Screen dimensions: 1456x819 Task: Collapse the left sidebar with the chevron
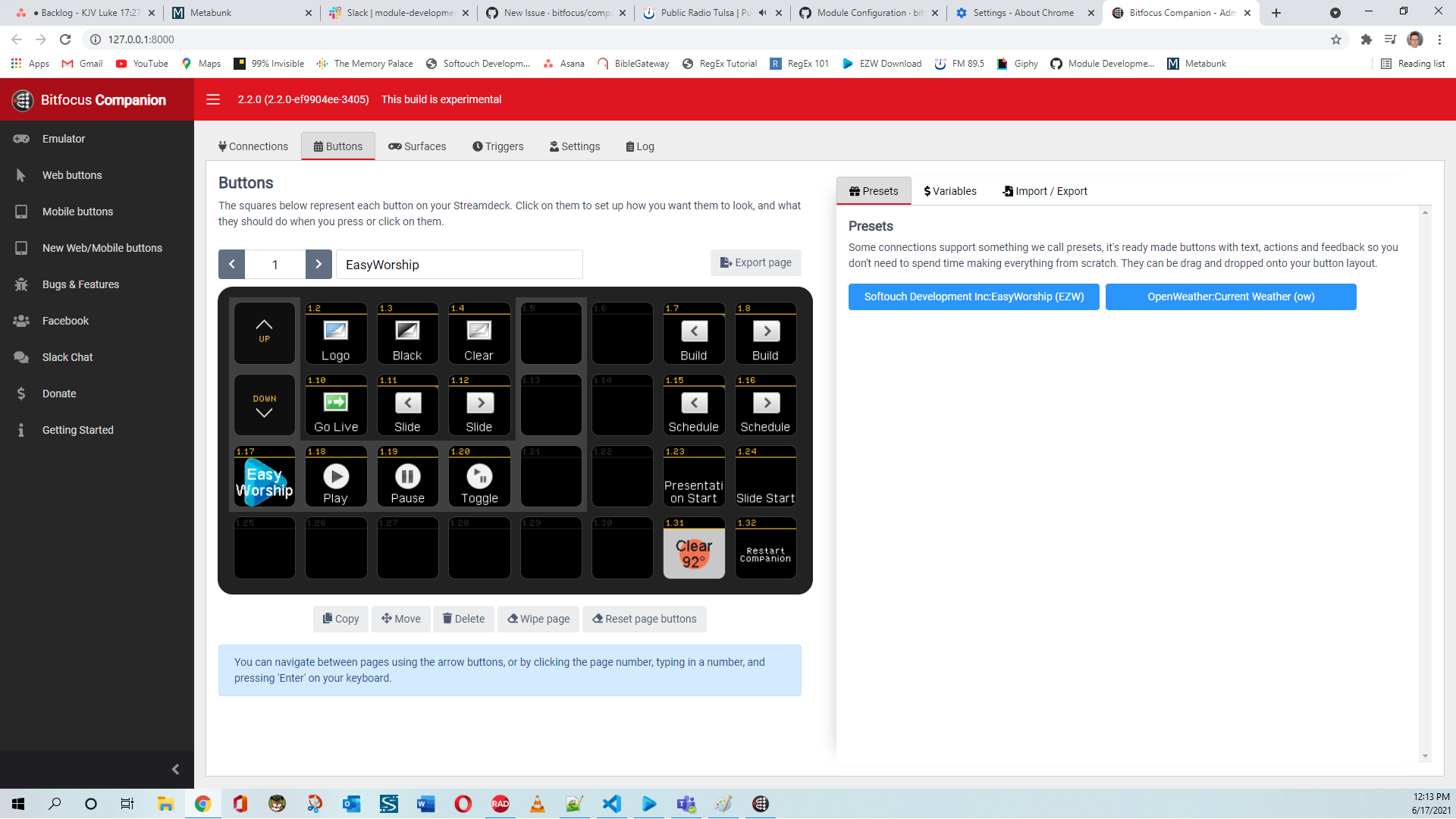(x=175, y=769)
